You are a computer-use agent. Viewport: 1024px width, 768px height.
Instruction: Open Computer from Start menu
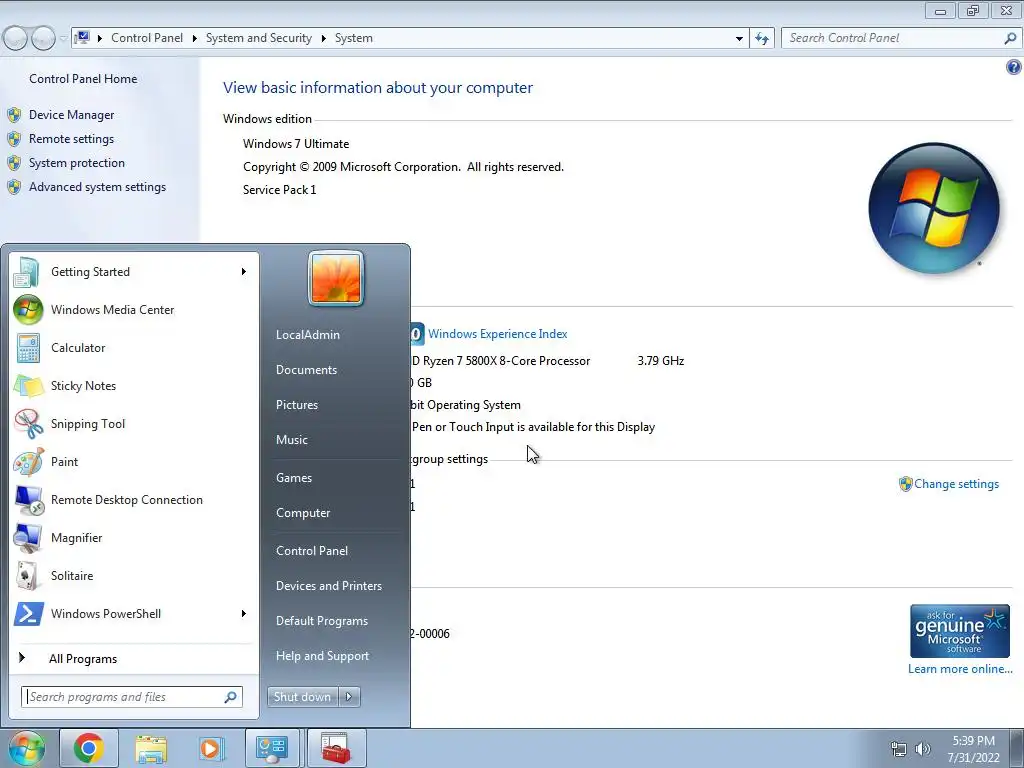[303, 513]
